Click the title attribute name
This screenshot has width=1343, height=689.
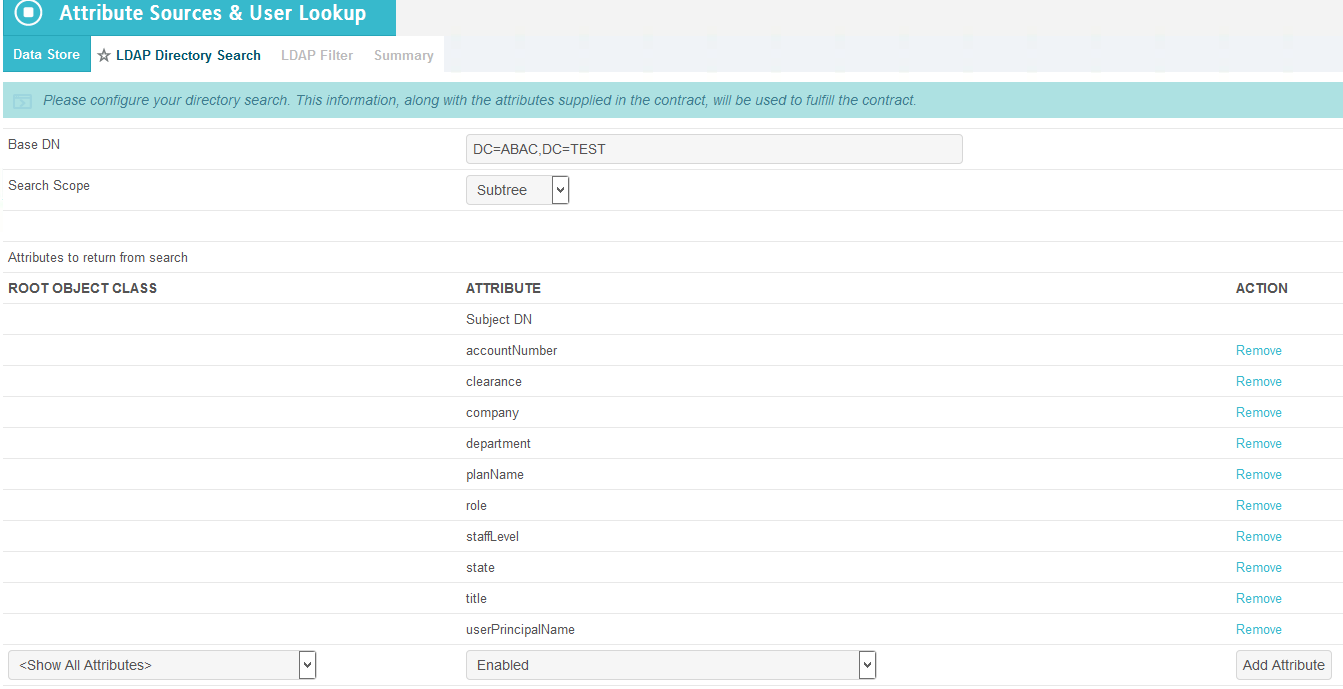coord(476,599)
